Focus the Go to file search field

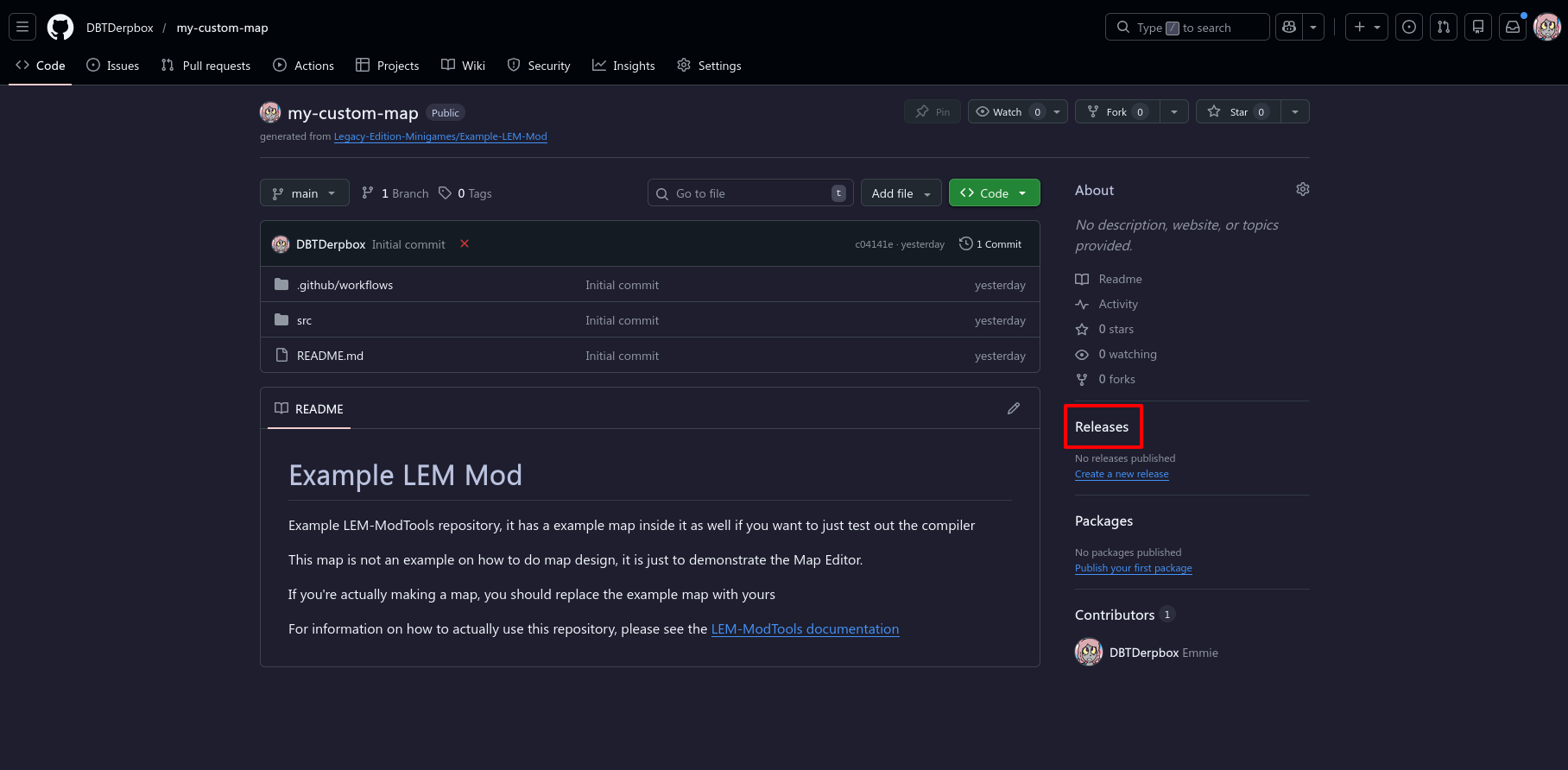pyautogui.click(x=750, y=193)
